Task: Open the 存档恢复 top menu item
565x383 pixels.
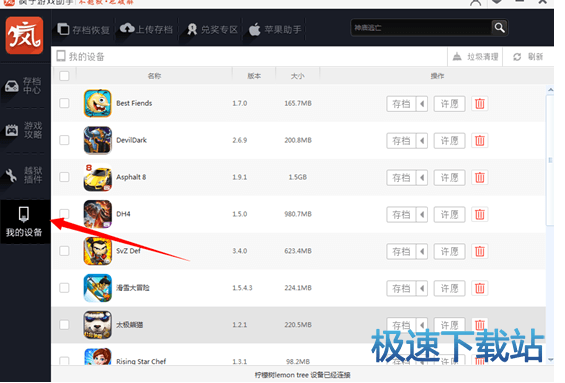Action: tap(84, 30)
